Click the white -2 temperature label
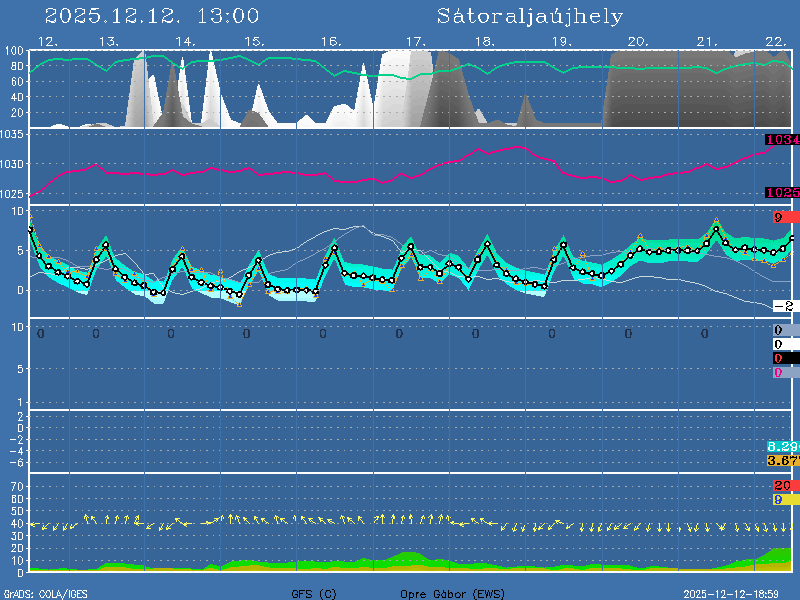Viewport: 800px width, 600px height. pos(783,306)
